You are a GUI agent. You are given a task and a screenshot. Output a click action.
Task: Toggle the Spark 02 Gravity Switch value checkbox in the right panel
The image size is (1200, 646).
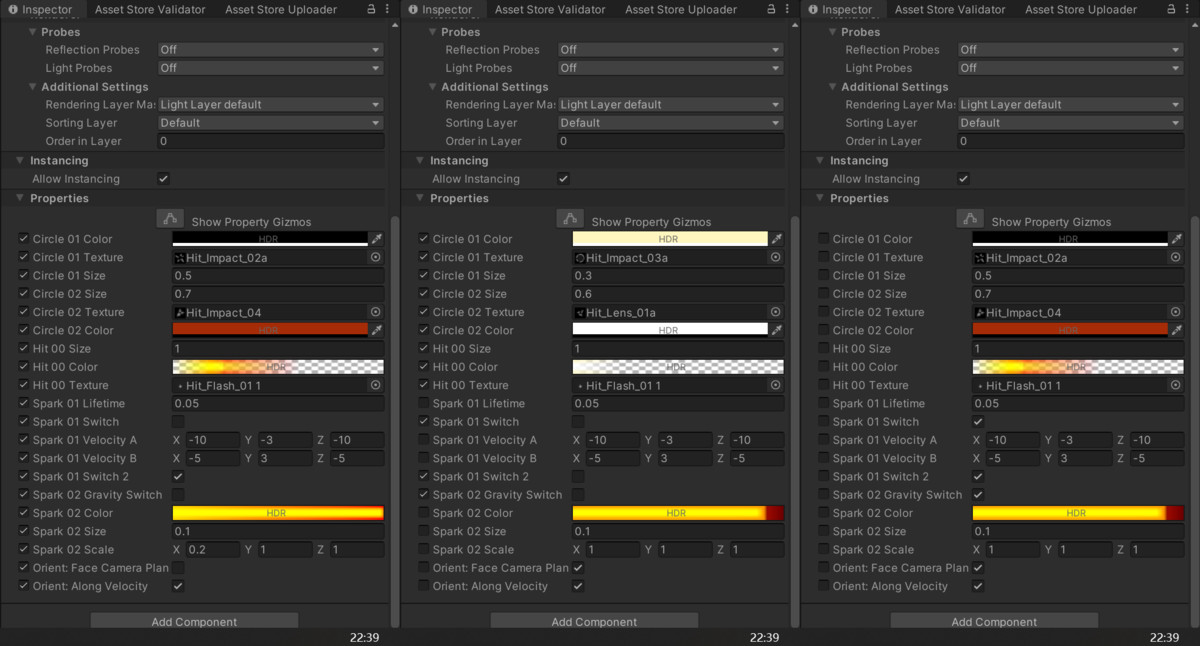coord(978,495)
